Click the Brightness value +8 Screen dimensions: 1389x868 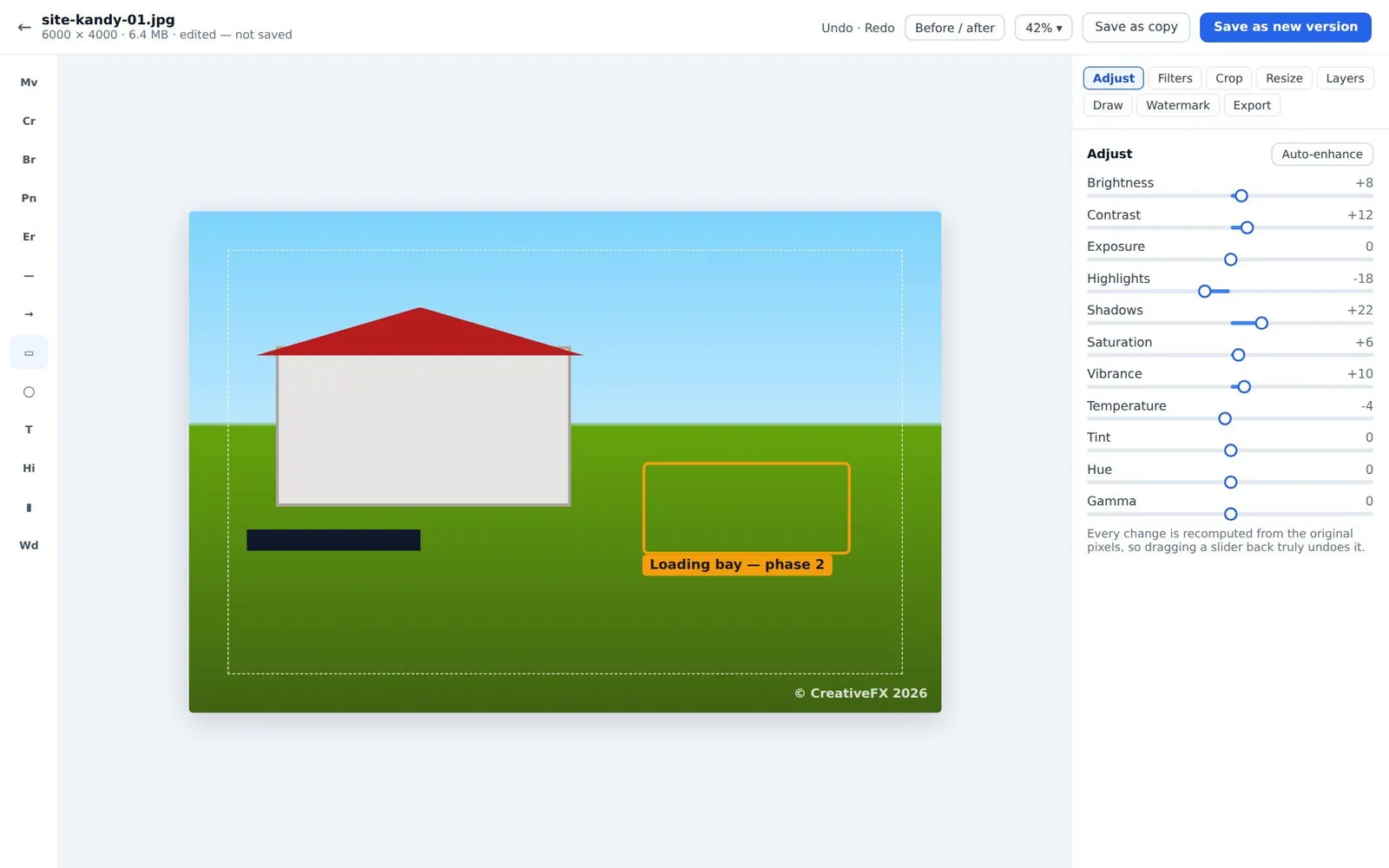coord(1364,183)
